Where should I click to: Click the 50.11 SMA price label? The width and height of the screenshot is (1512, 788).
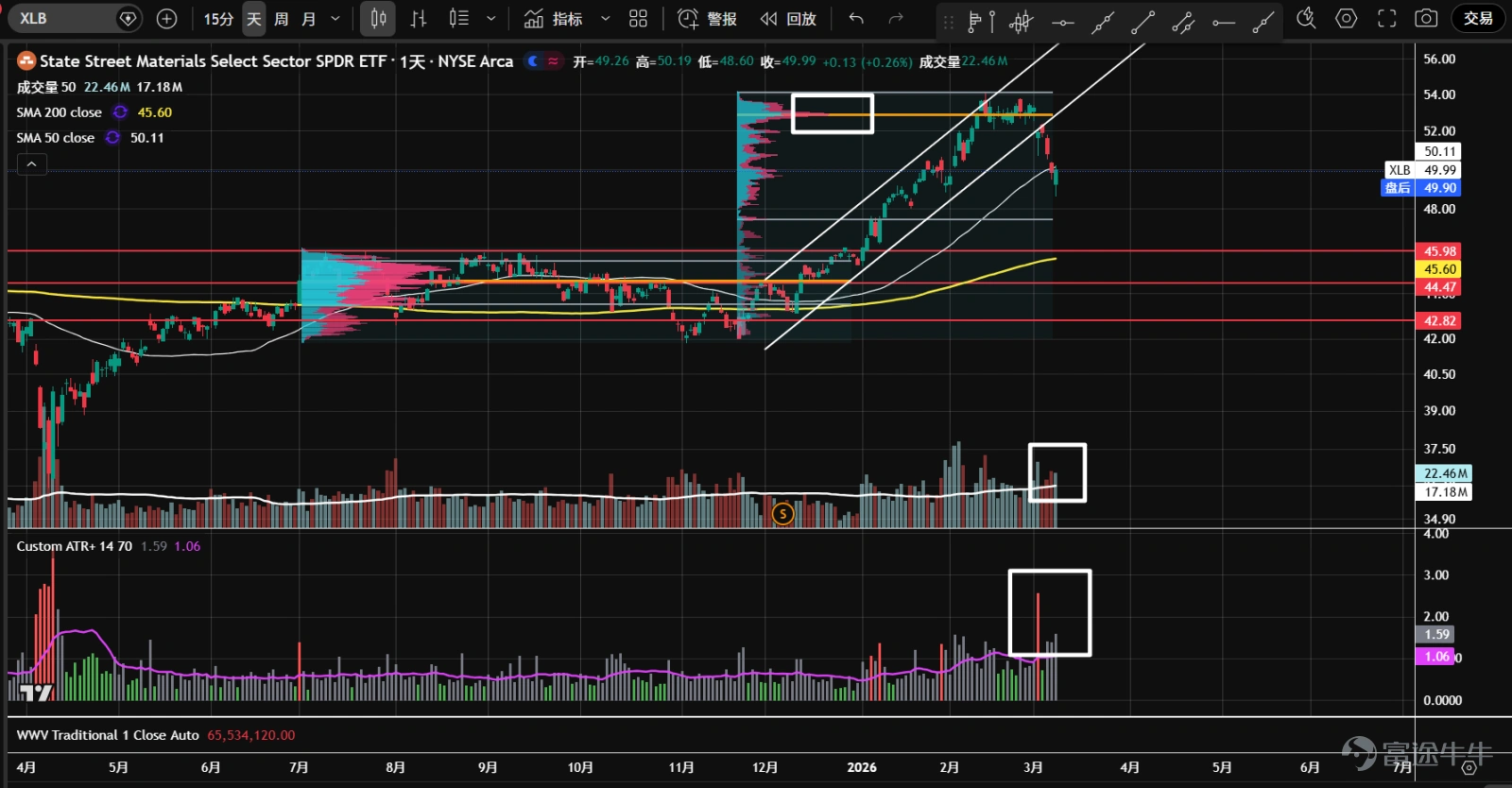(x=1439, y=151)
